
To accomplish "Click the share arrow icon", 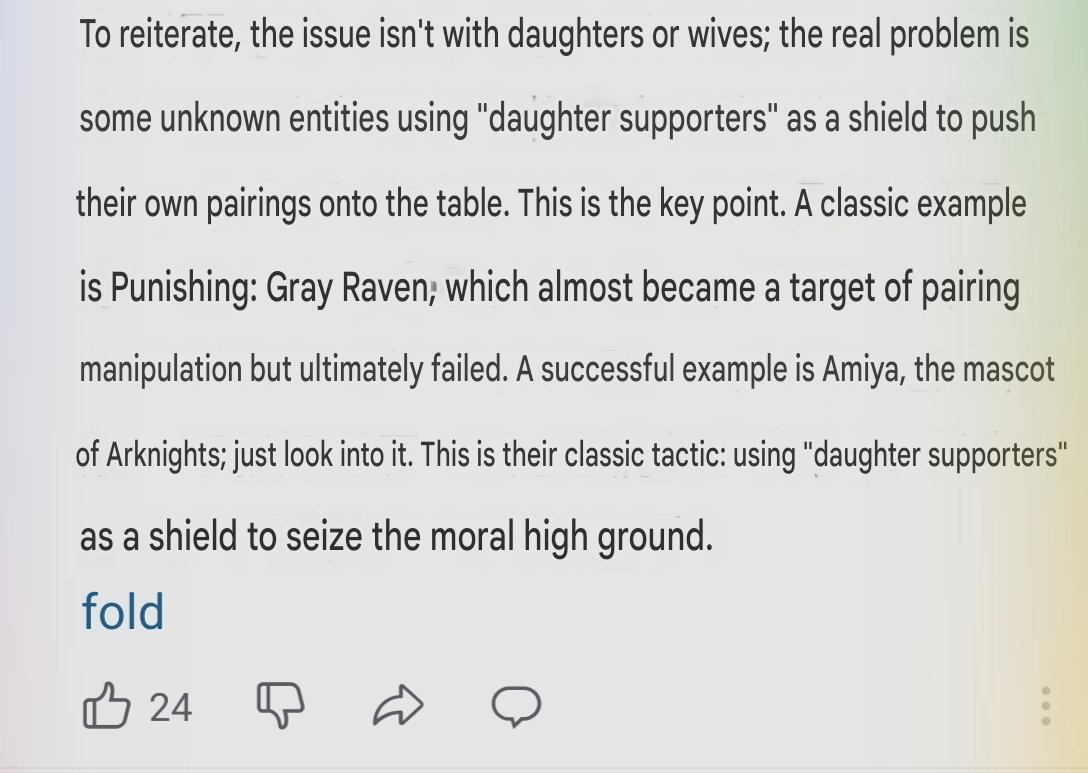I will point(398,708).
